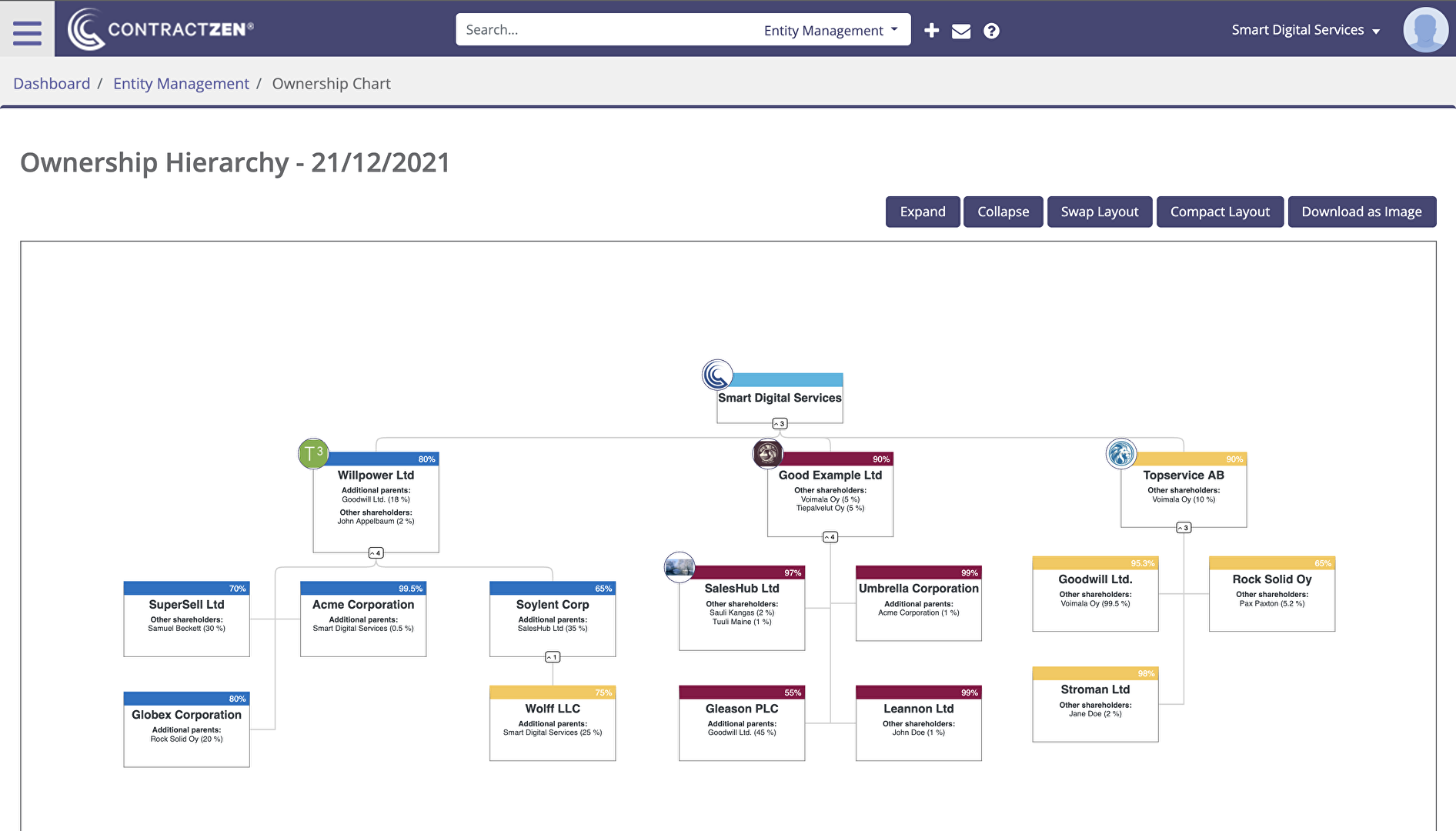Select the Topservice AB entity card
The image size is (1456, 831).
click(1184, 489)
